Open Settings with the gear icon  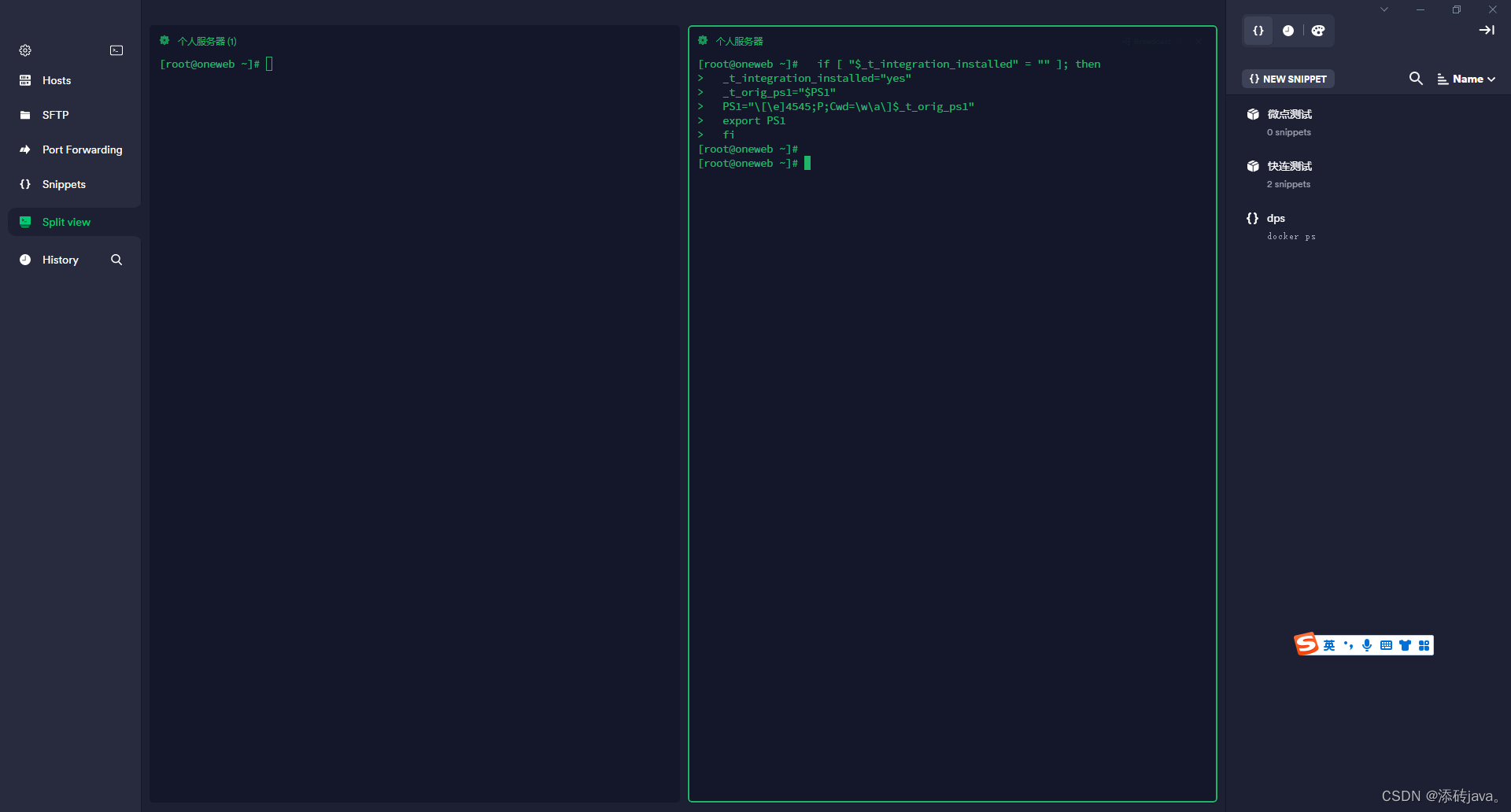pos(24,50)
